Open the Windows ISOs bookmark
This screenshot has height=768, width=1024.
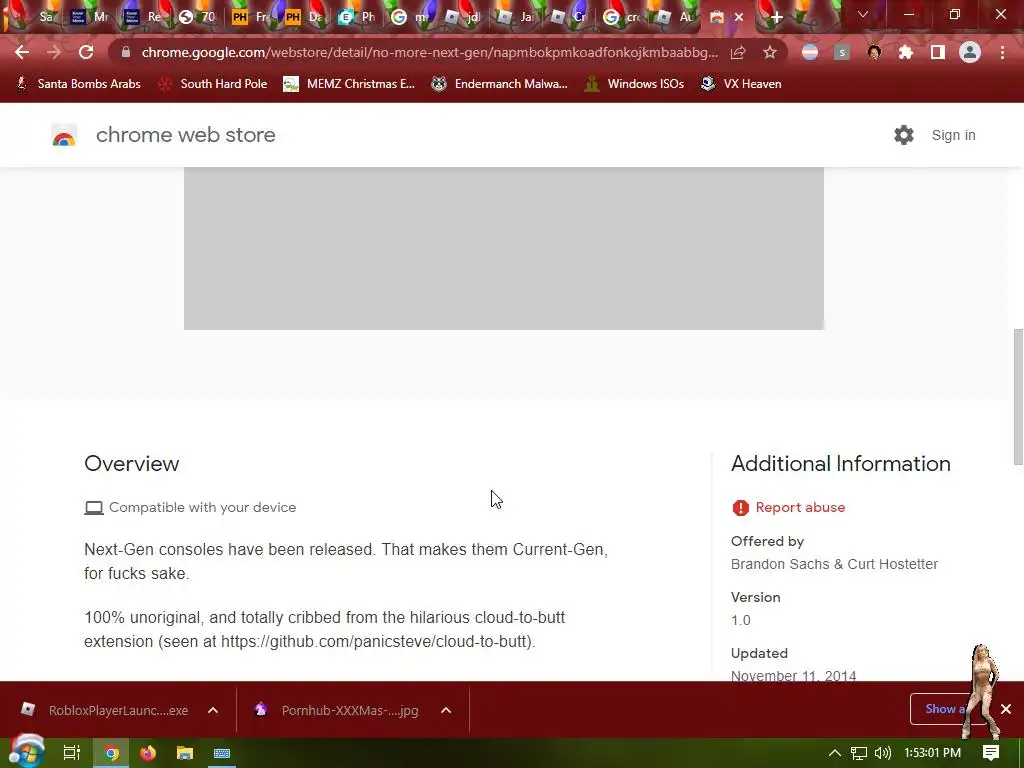[x=634, y=84]
